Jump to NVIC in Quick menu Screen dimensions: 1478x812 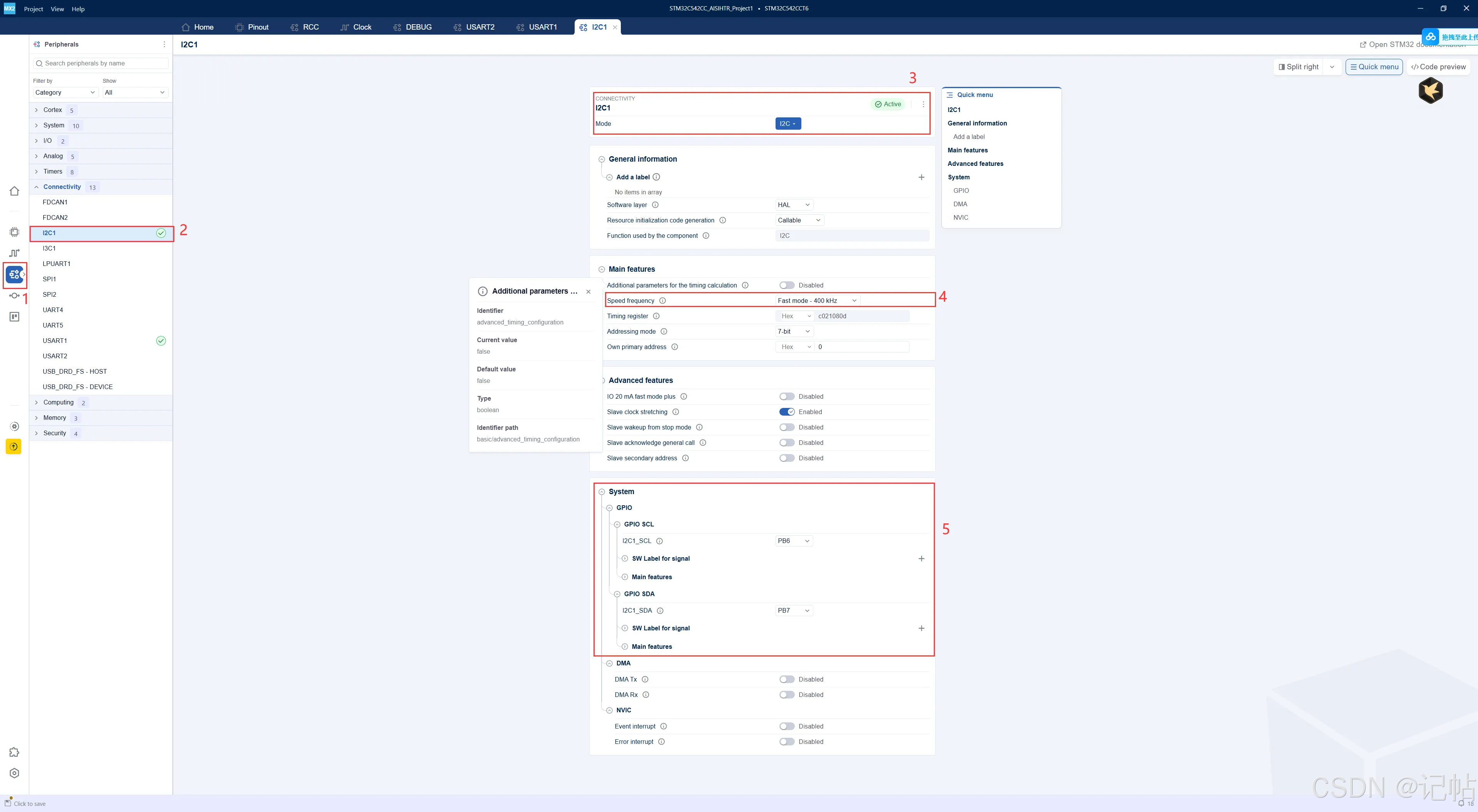pyautogui.click(x=961, y=218)
